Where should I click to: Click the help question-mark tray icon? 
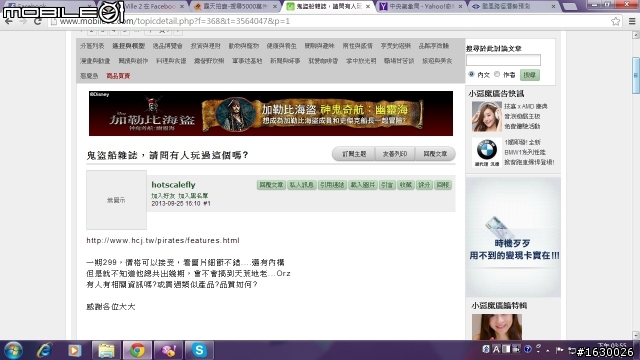(527, 349)
